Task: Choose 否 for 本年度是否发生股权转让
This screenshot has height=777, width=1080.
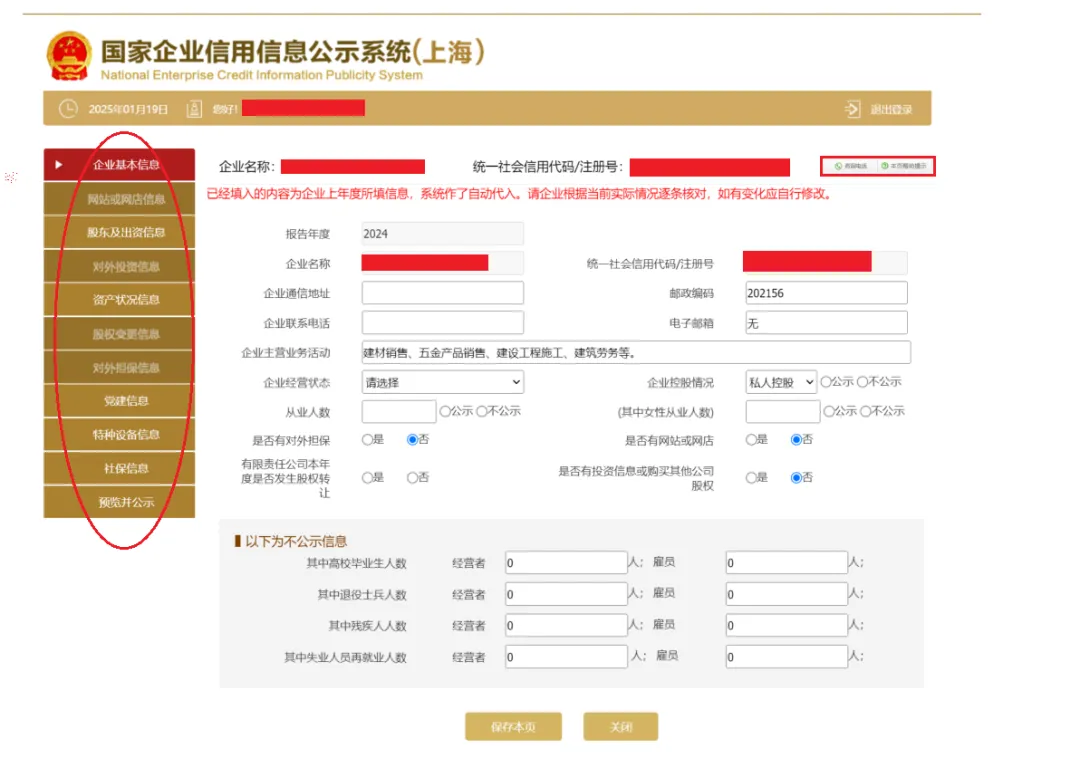Action: tap(412, 477)
